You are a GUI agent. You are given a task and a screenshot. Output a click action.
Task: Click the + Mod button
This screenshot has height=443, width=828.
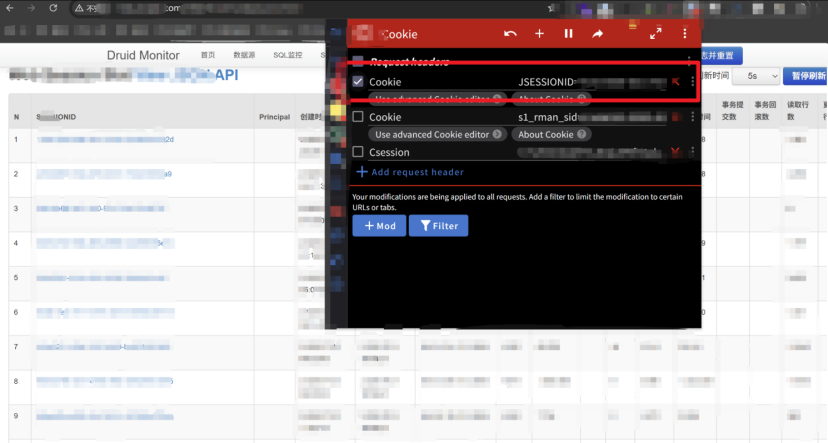(x=379, y=225)
